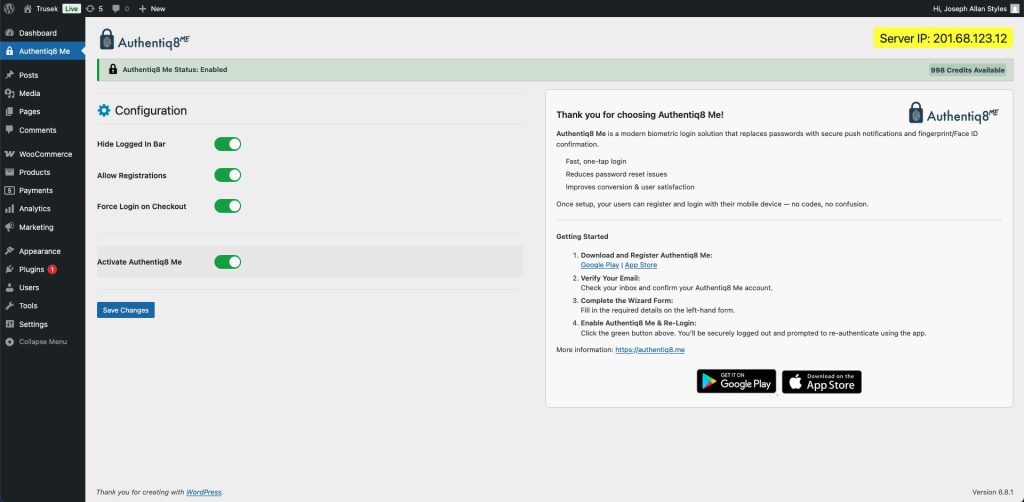
Task: Toggle Hide Logged In Bar switch
Action: [228, 144]
